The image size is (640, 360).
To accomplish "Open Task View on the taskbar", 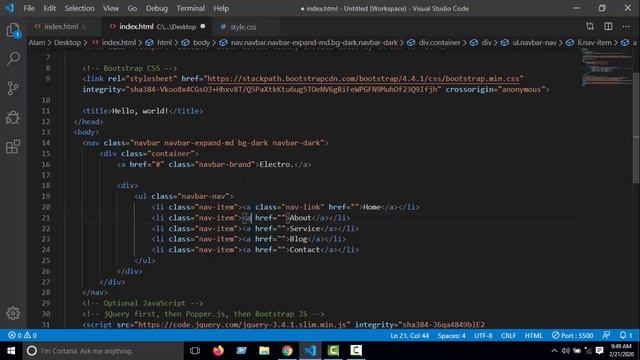I will (x=195, y=351).
